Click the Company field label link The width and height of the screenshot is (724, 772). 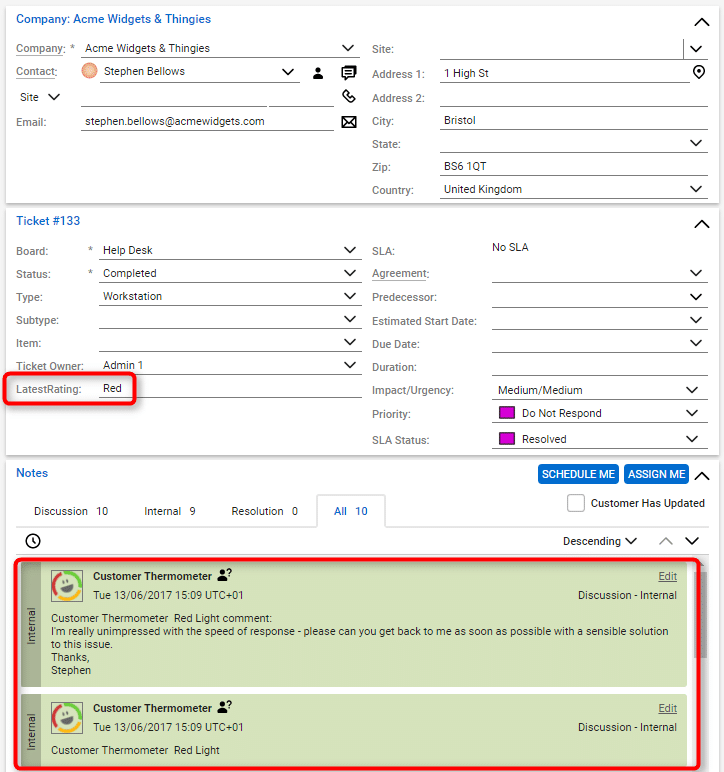[x=41, y=48]
